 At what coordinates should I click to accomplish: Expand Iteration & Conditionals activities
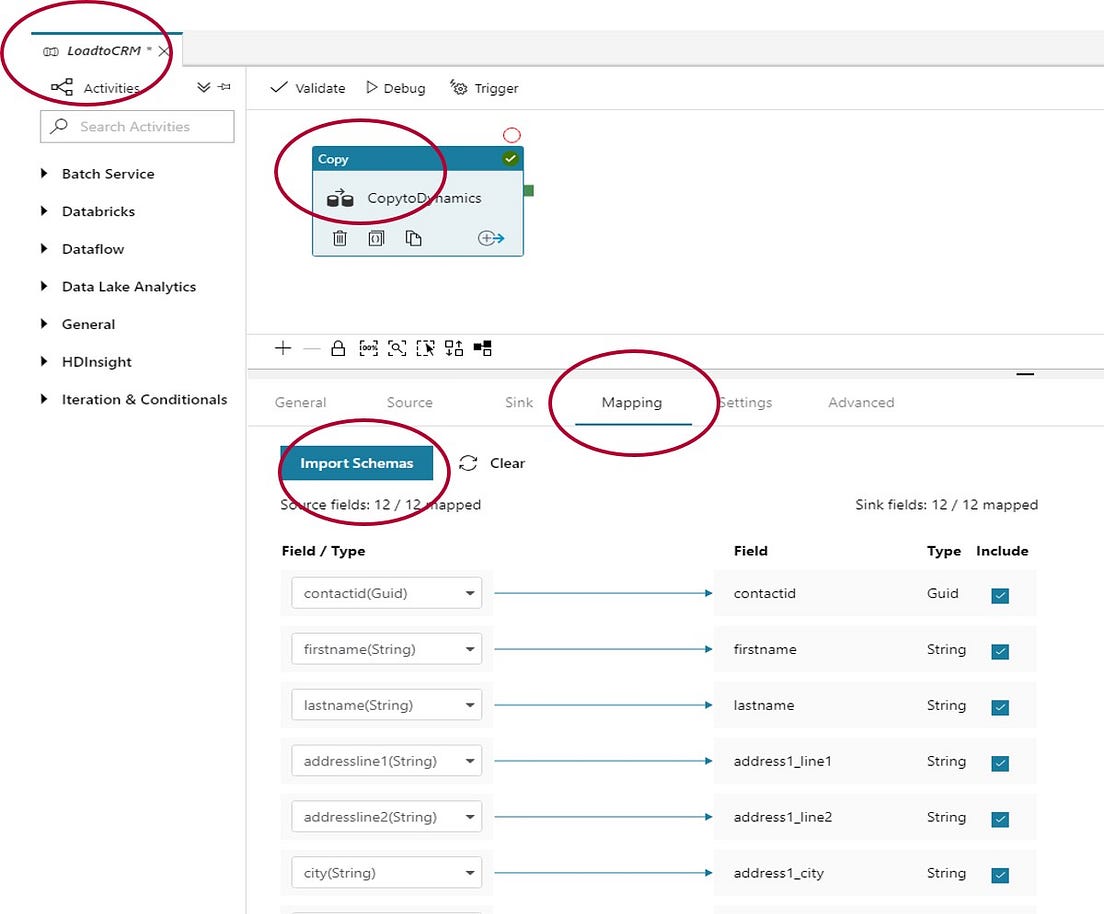point(144,399)
